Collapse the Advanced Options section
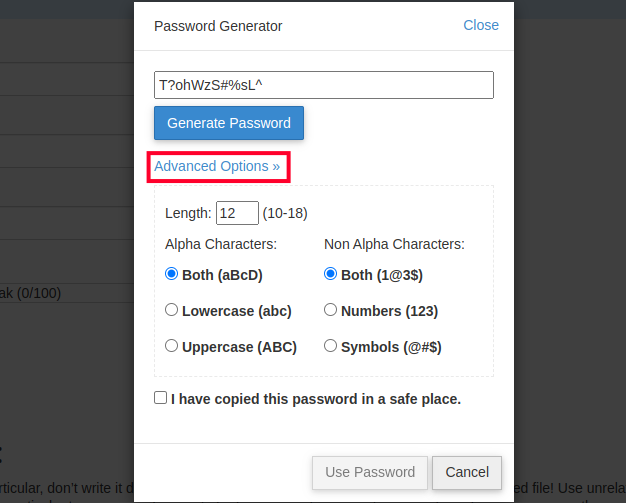The width and height of the screenshot is (626, 503). (217, 166)
